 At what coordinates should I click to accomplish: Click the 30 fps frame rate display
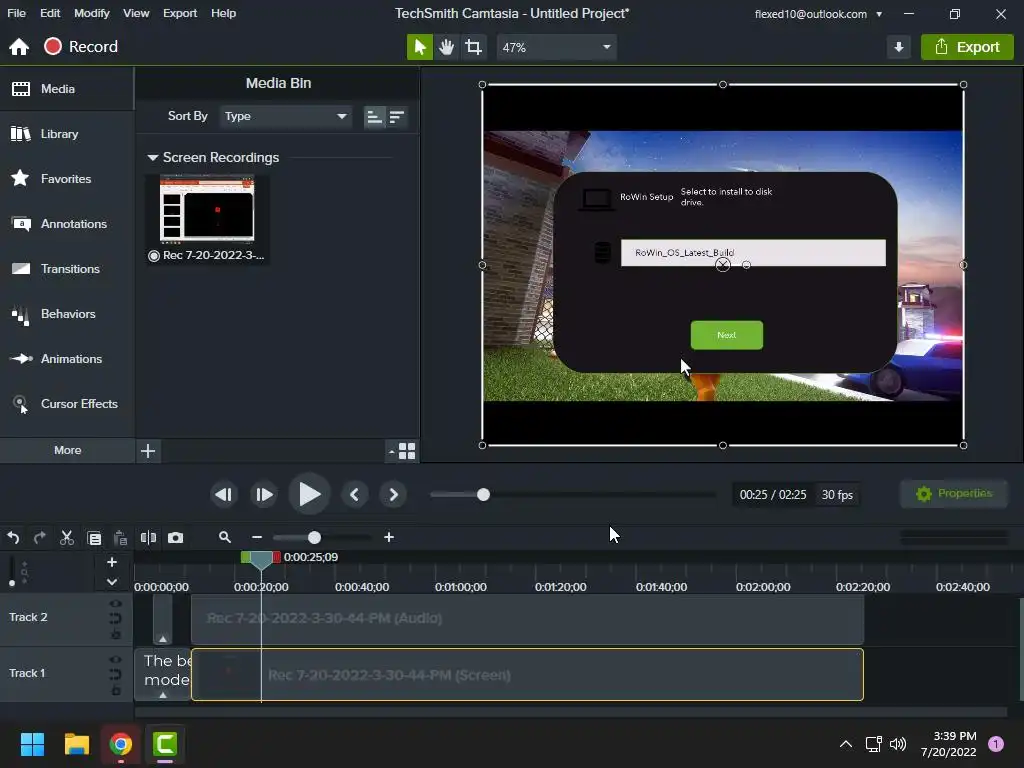[x=837, y=494]
